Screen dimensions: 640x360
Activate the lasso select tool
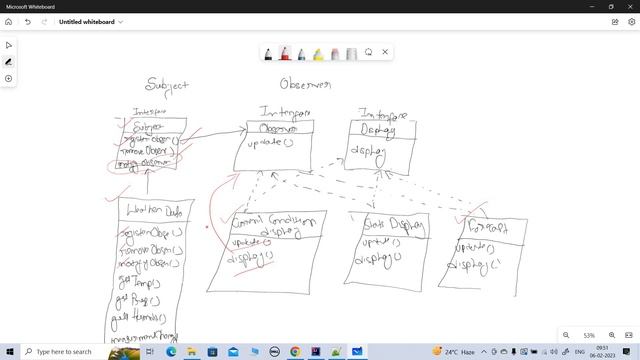pos(369,52)
